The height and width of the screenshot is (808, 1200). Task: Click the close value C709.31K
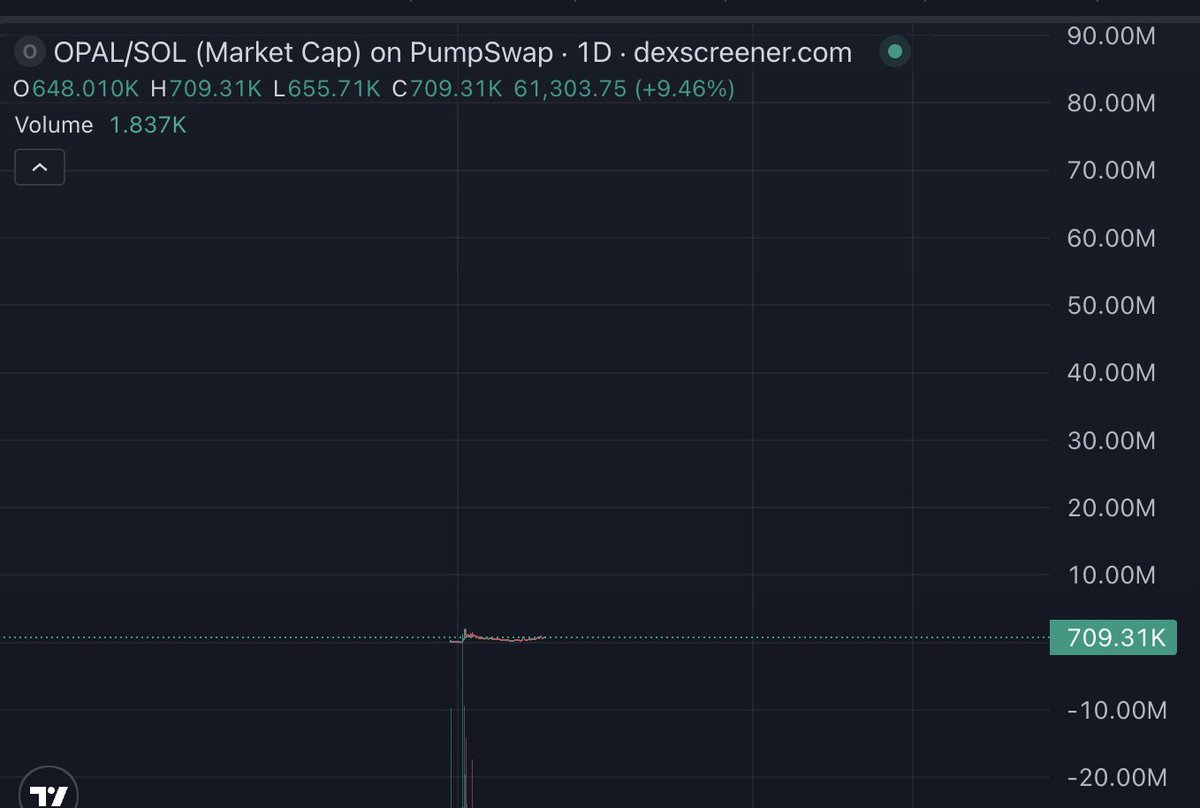pyautogui.click(x=447, y=89)
